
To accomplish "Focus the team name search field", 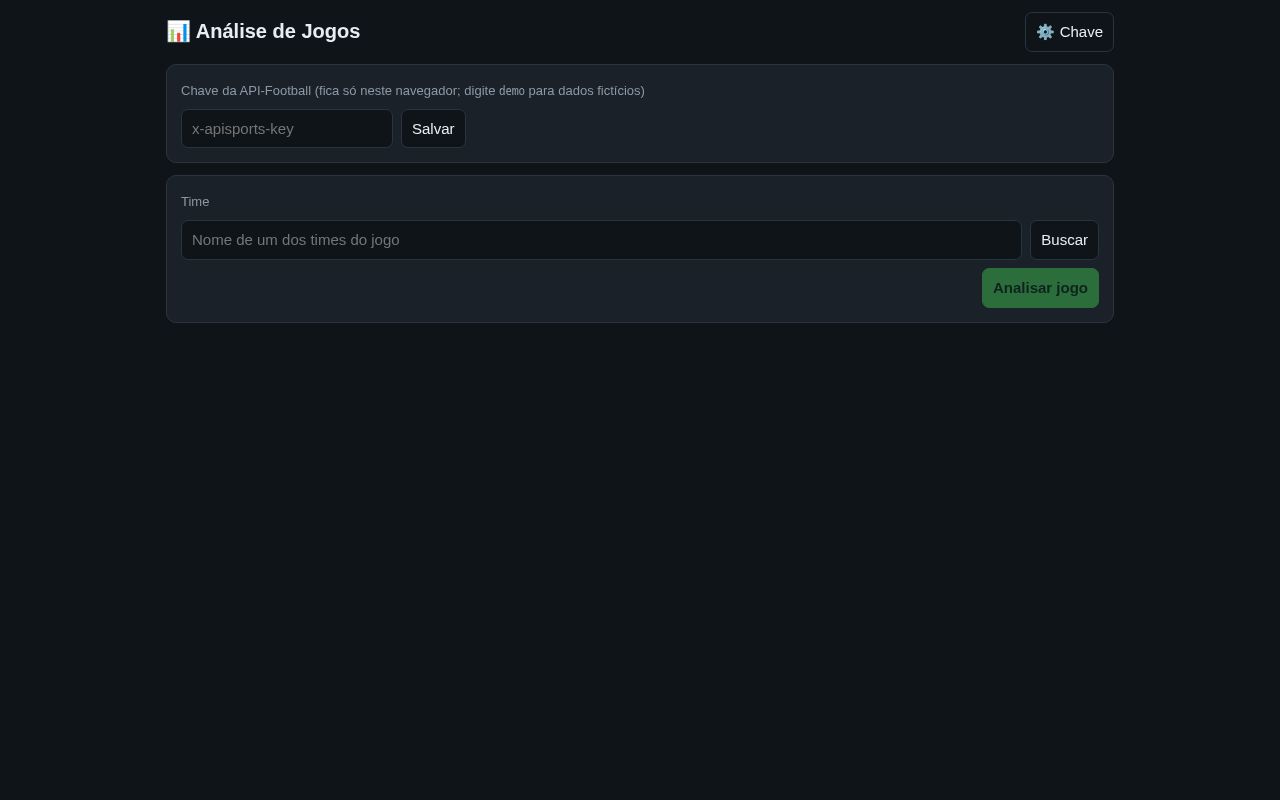I will click(x=601, y=240).
